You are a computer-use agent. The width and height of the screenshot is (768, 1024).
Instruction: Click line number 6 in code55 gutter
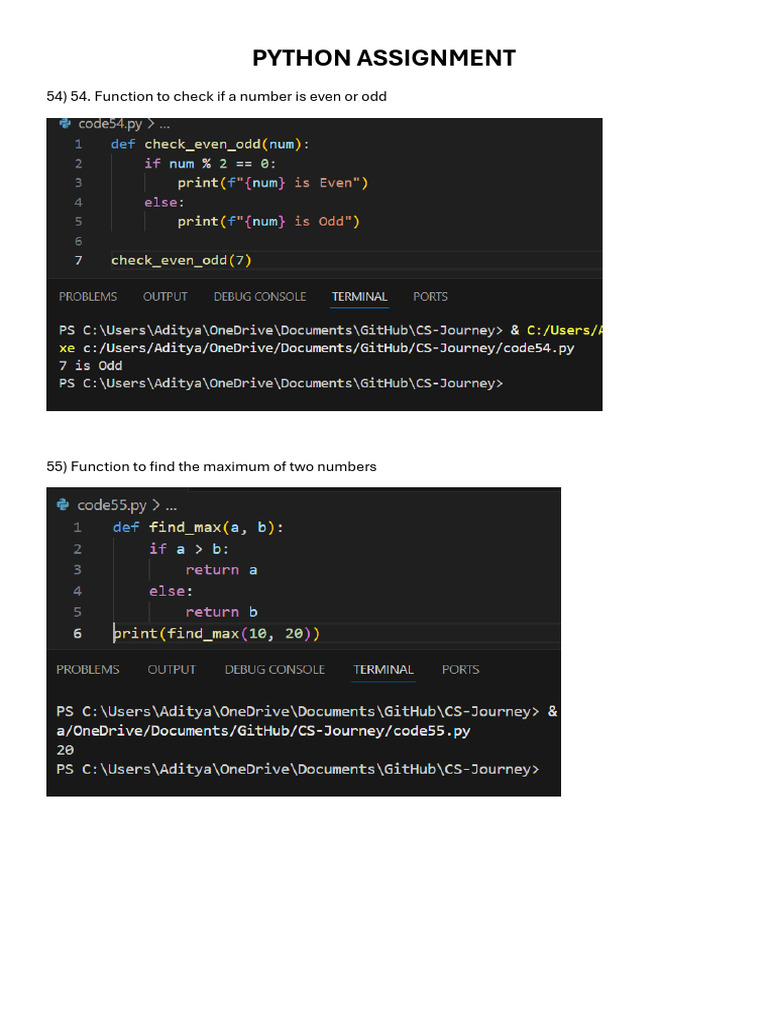77,633
